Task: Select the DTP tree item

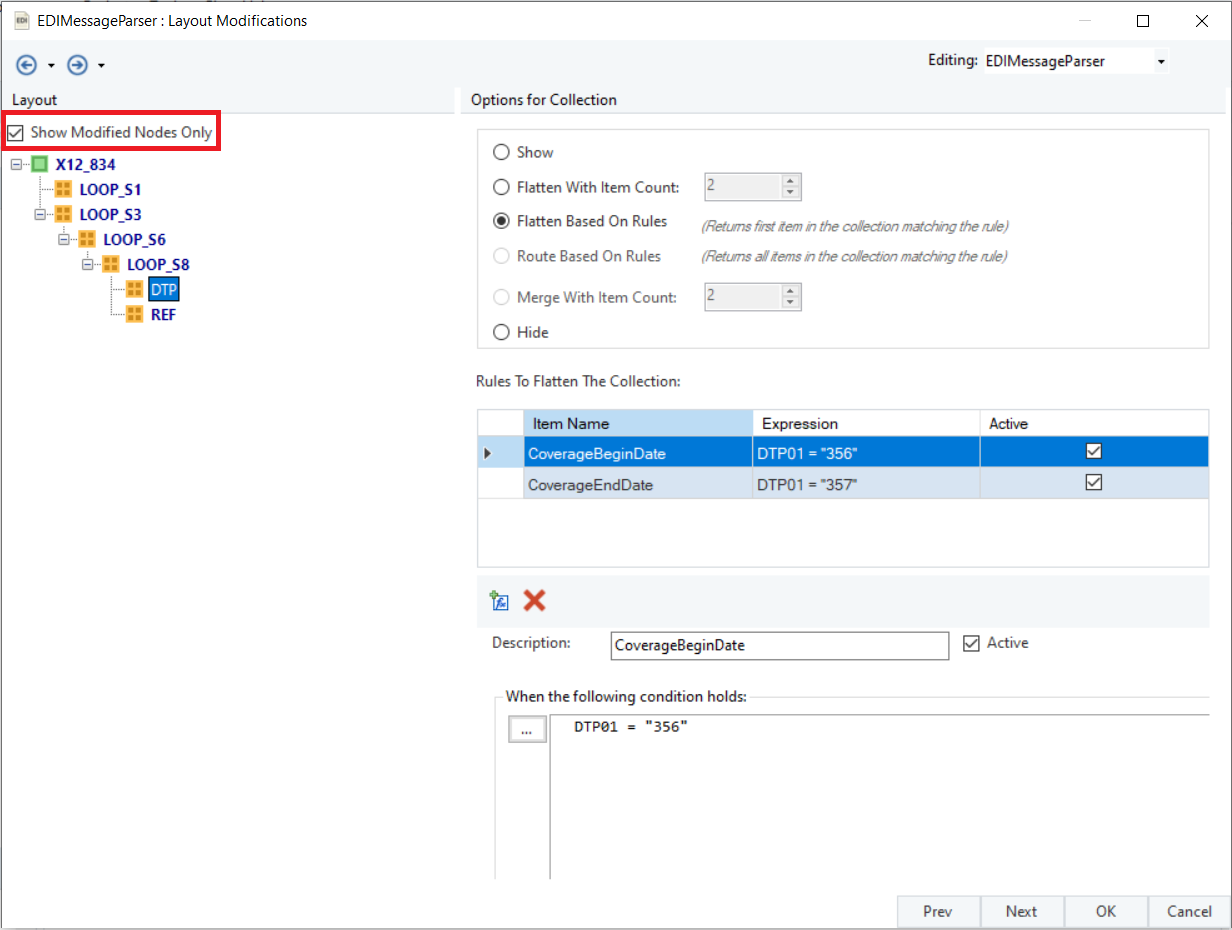Action: [163, 290]
